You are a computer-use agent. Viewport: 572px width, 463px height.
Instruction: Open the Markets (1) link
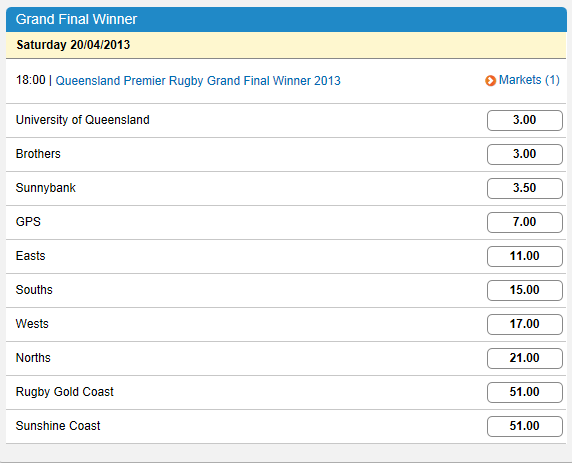point(529,80)
